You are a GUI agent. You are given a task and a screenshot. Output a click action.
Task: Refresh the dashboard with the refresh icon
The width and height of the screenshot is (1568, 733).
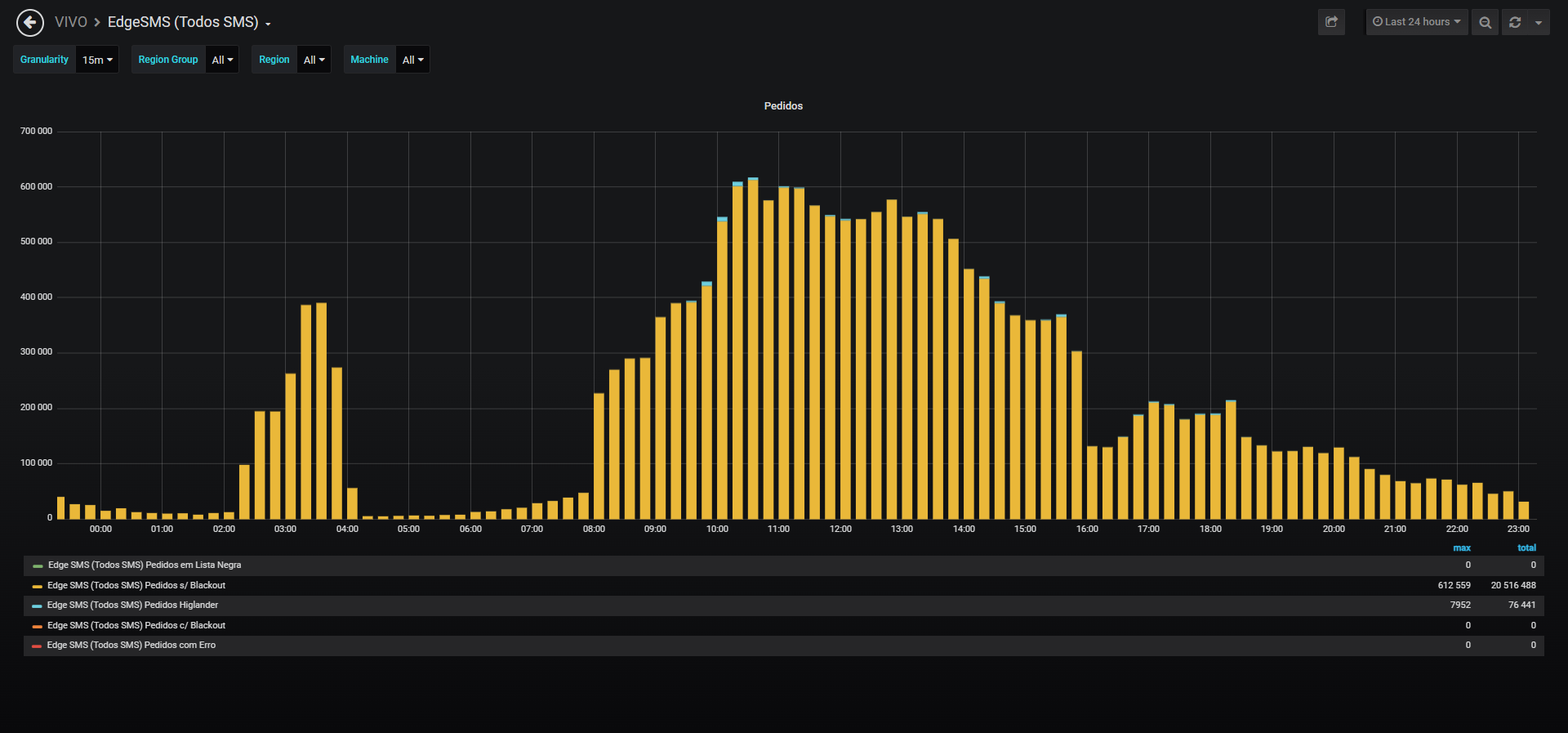pos(1515,22)
